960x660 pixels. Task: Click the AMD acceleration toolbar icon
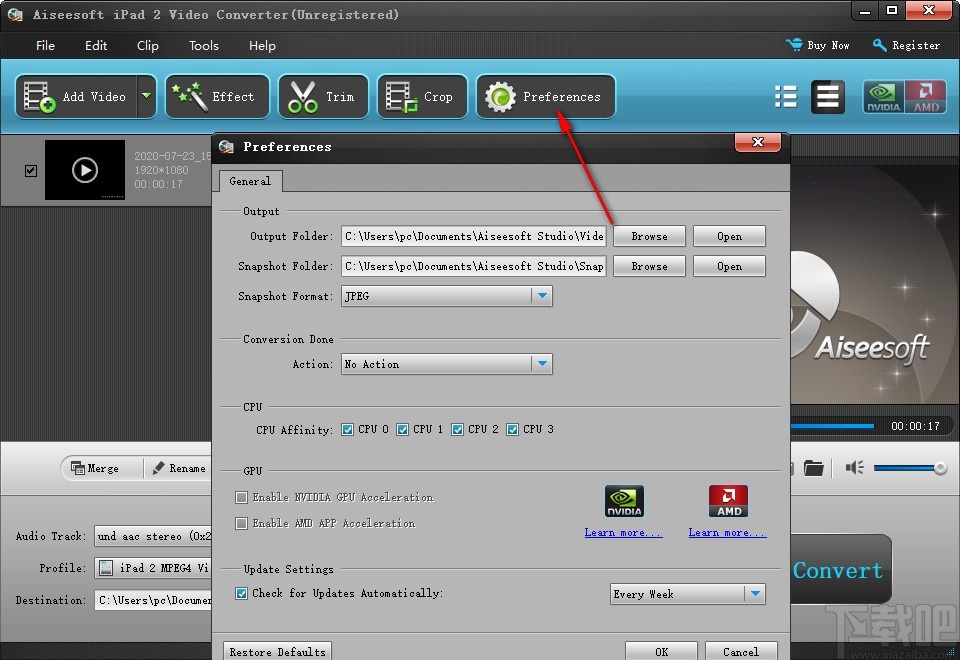pyautogui.click(x=926, y=97)
